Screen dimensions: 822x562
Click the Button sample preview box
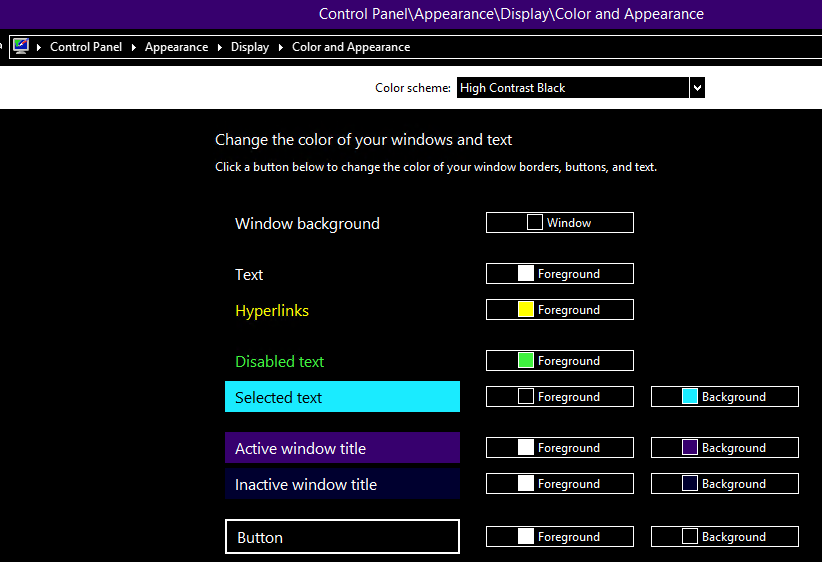(342, 536)
